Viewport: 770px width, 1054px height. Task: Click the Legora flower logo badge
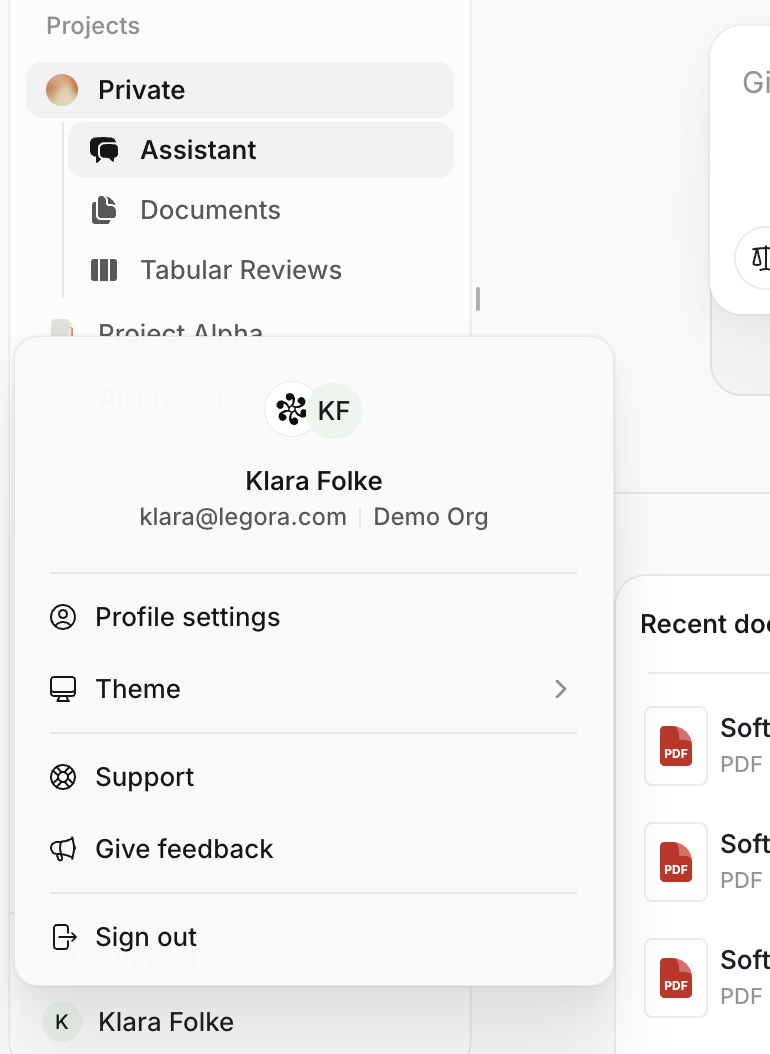coord(290,410)
